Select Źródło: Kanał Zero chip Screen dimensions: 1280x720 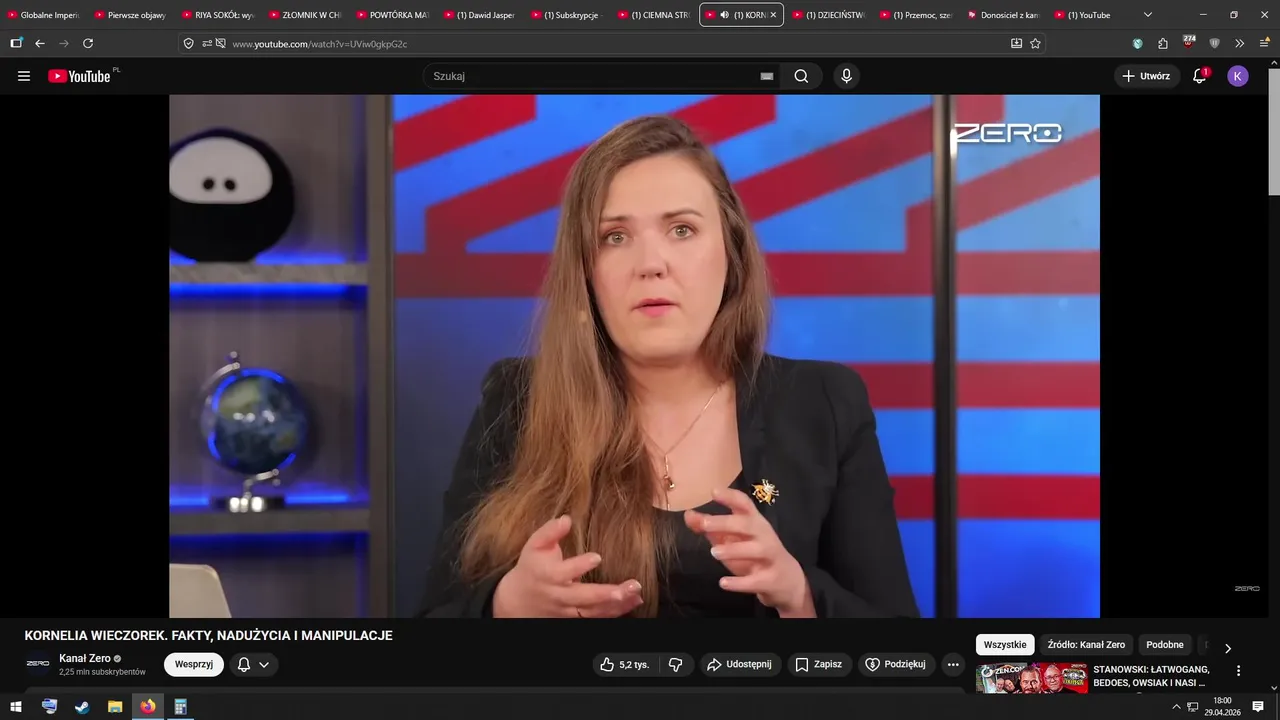tap(1086, 645)
